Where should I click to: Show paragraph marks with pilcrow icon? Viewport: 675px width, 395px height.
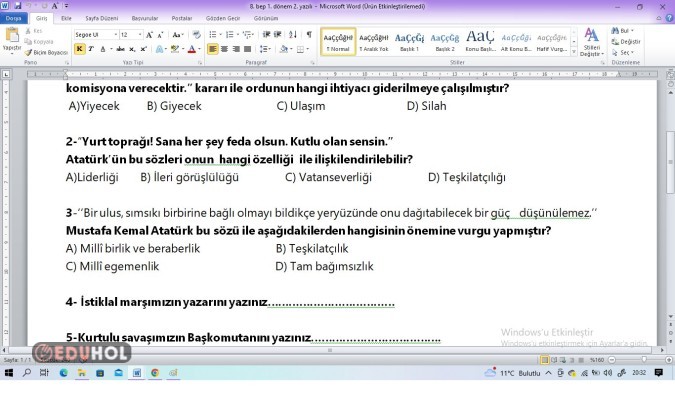(x=309, y=34)
